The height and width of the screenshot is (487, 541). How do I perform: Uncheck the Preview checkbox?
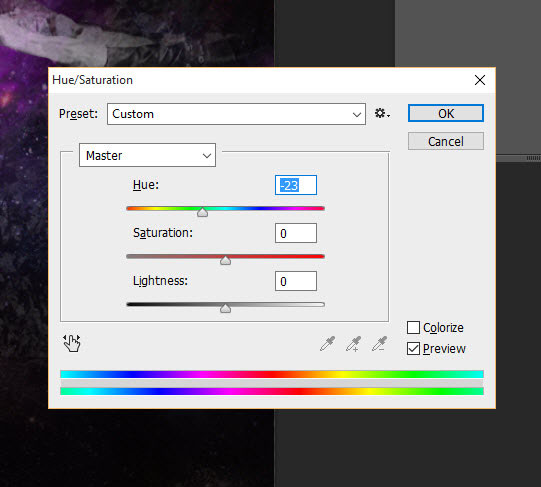413,349
